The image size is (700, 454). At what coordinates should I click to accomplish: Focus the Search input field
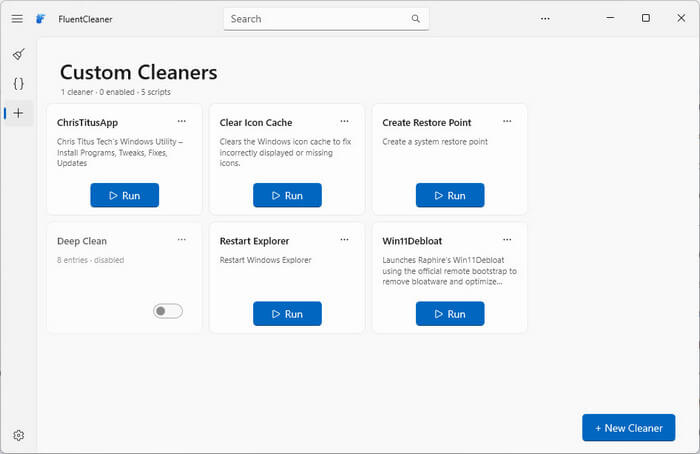click(x=326, y=19)
